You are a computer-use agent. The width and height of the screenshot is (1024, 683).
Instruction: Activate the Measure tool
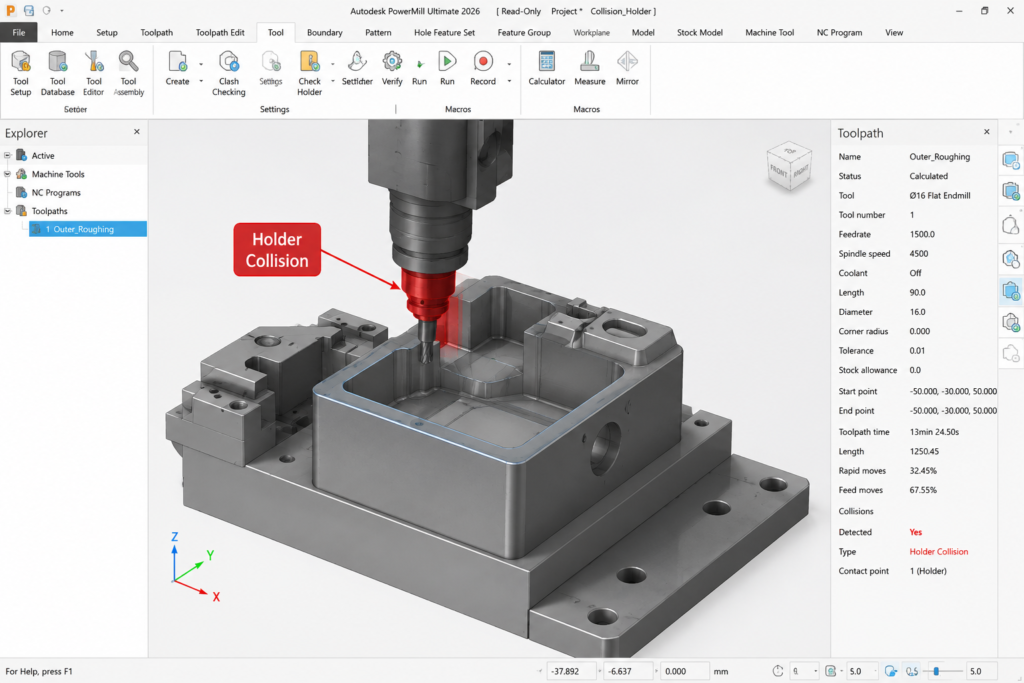click(x=590, y=68)
